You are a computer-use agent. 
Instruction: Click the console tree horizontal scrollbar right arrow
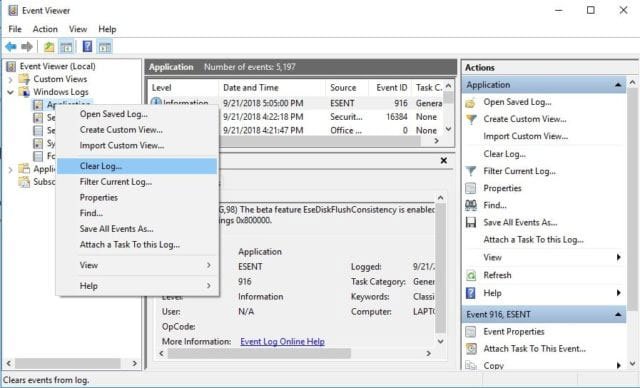135,363
